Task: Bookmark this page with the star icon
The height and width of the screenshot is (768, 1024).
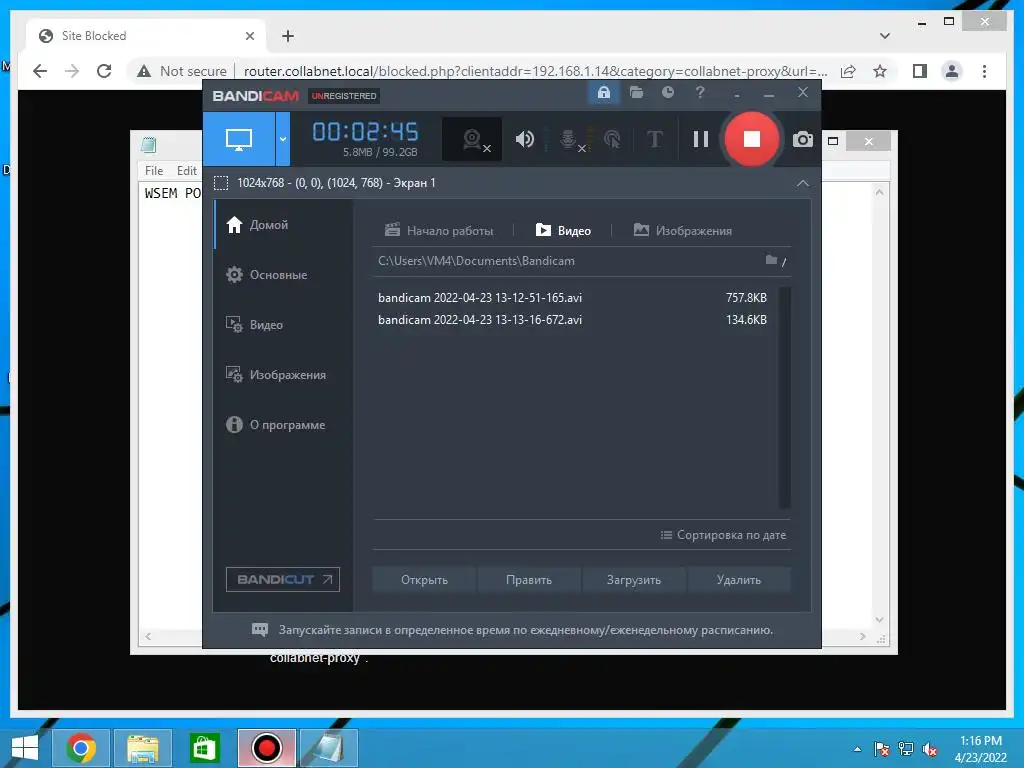Action: point(880,71)
